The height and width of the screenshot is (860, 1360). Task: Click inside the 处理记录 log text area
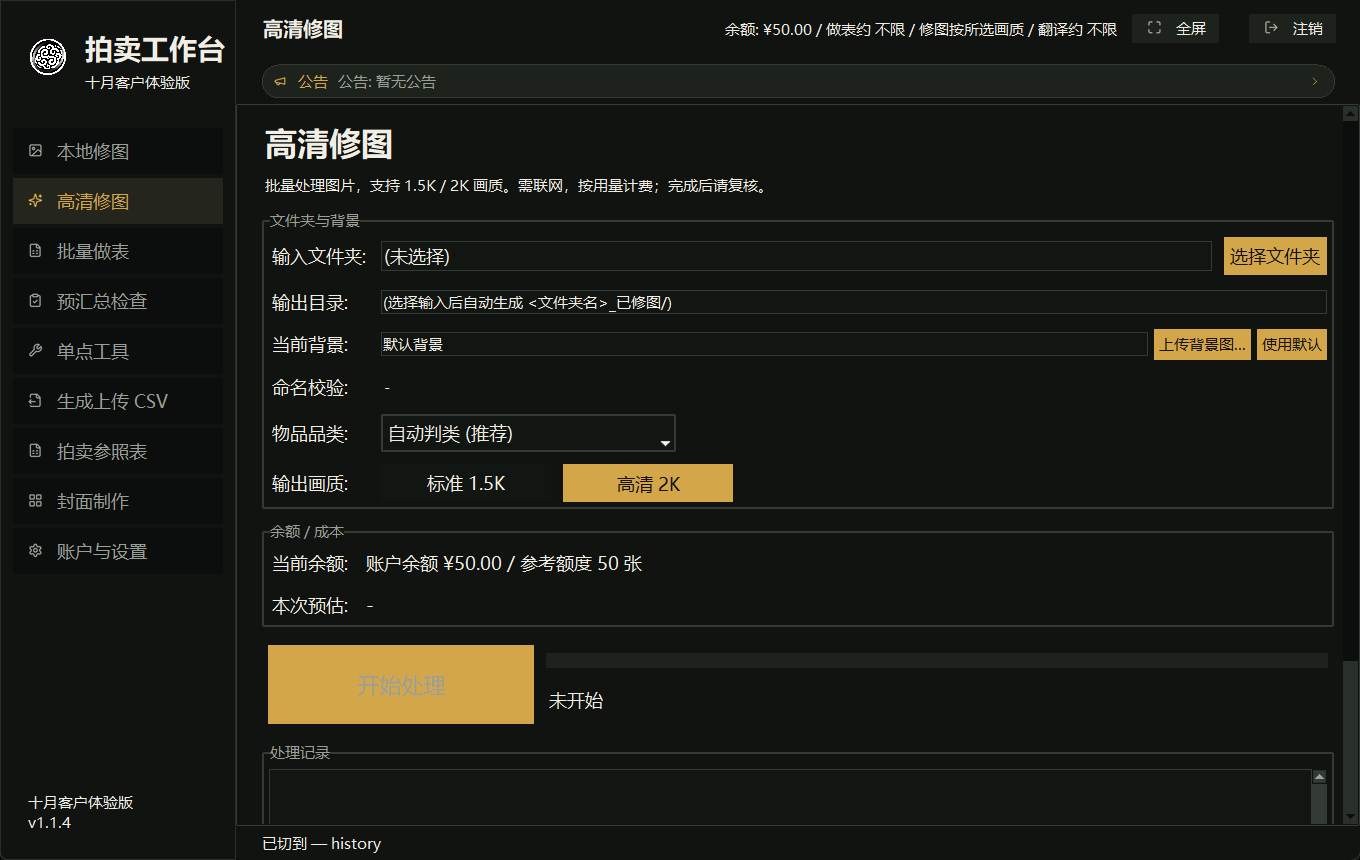[790, 797]
